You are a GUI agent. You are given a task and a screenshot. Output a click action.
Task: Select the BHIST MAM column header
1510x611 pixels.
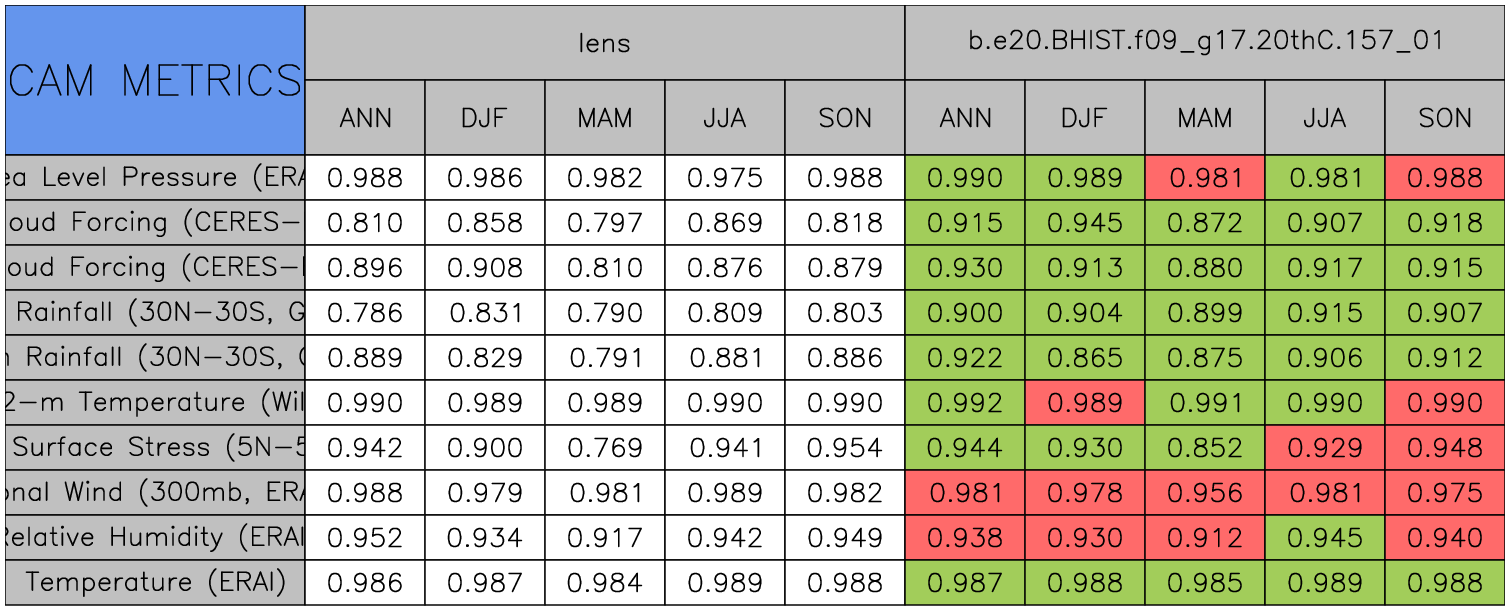(x=1205, y=118)
